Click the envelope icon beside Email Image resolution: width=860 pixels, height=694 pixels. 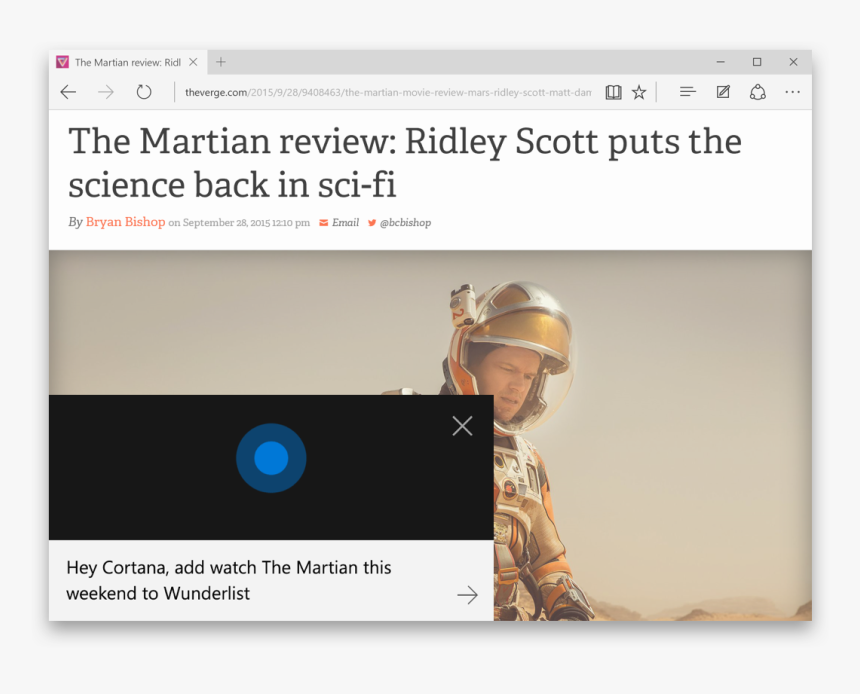click(x=324, y=222)
